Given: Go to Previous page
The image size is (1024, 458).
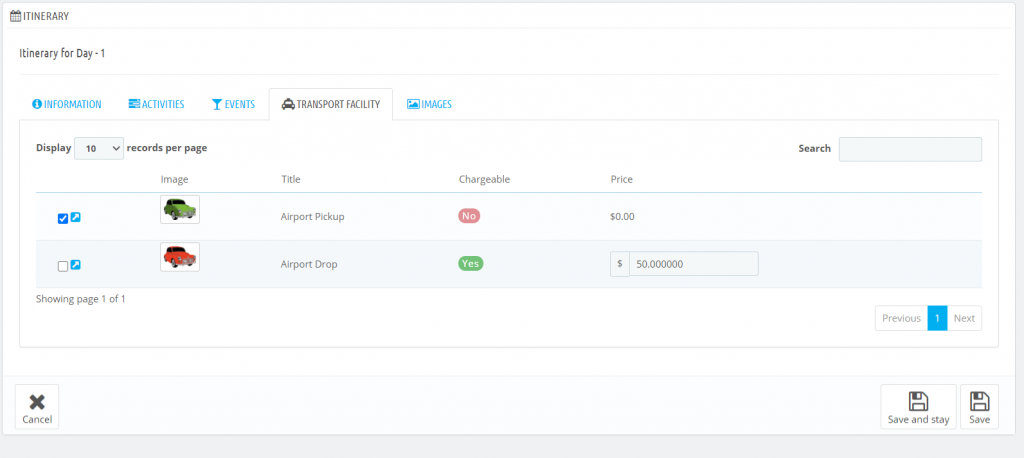Looking at the screenshot, I should [x=901, y=318].
